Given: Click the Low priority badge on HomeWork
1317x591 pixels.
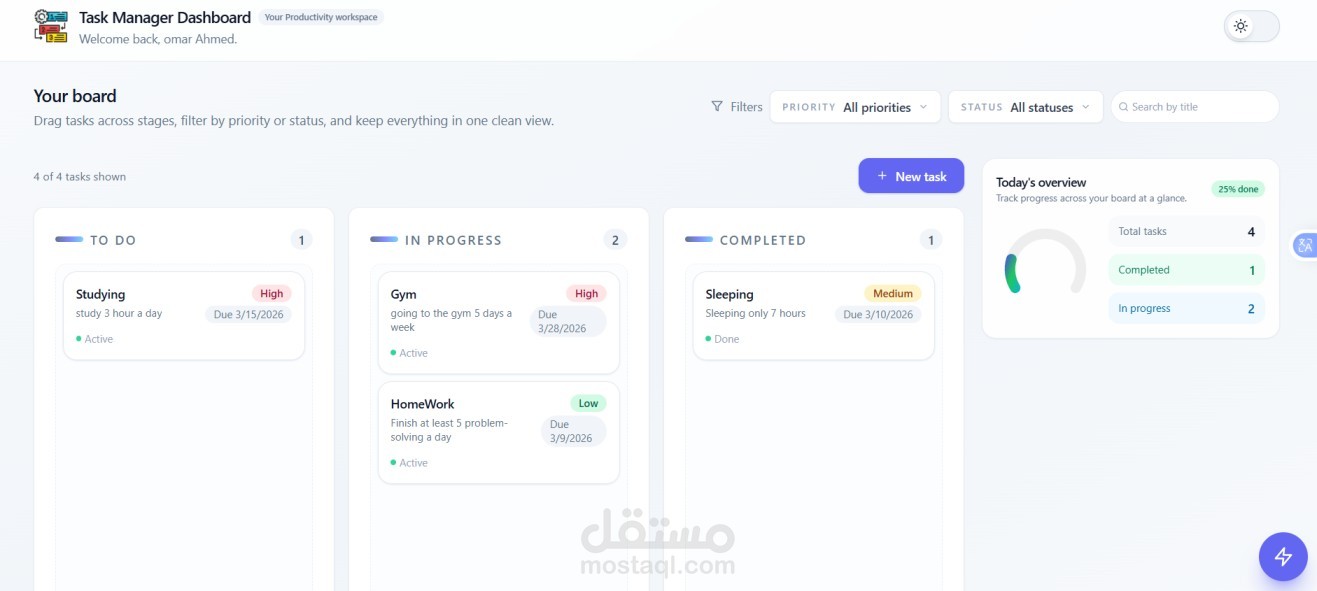Looking at the screenshot, I should coord(588,404).
